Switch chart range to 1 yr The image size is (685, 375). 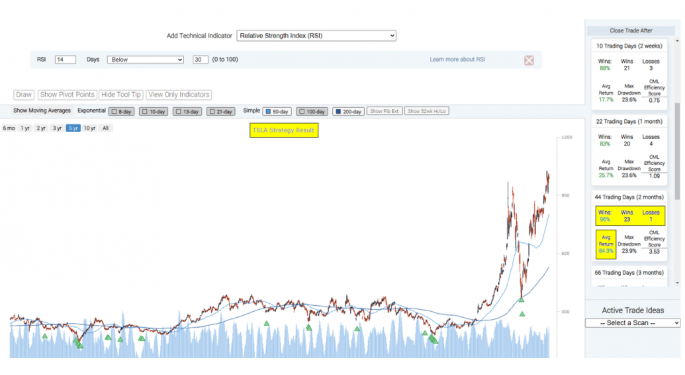point(25,128)
